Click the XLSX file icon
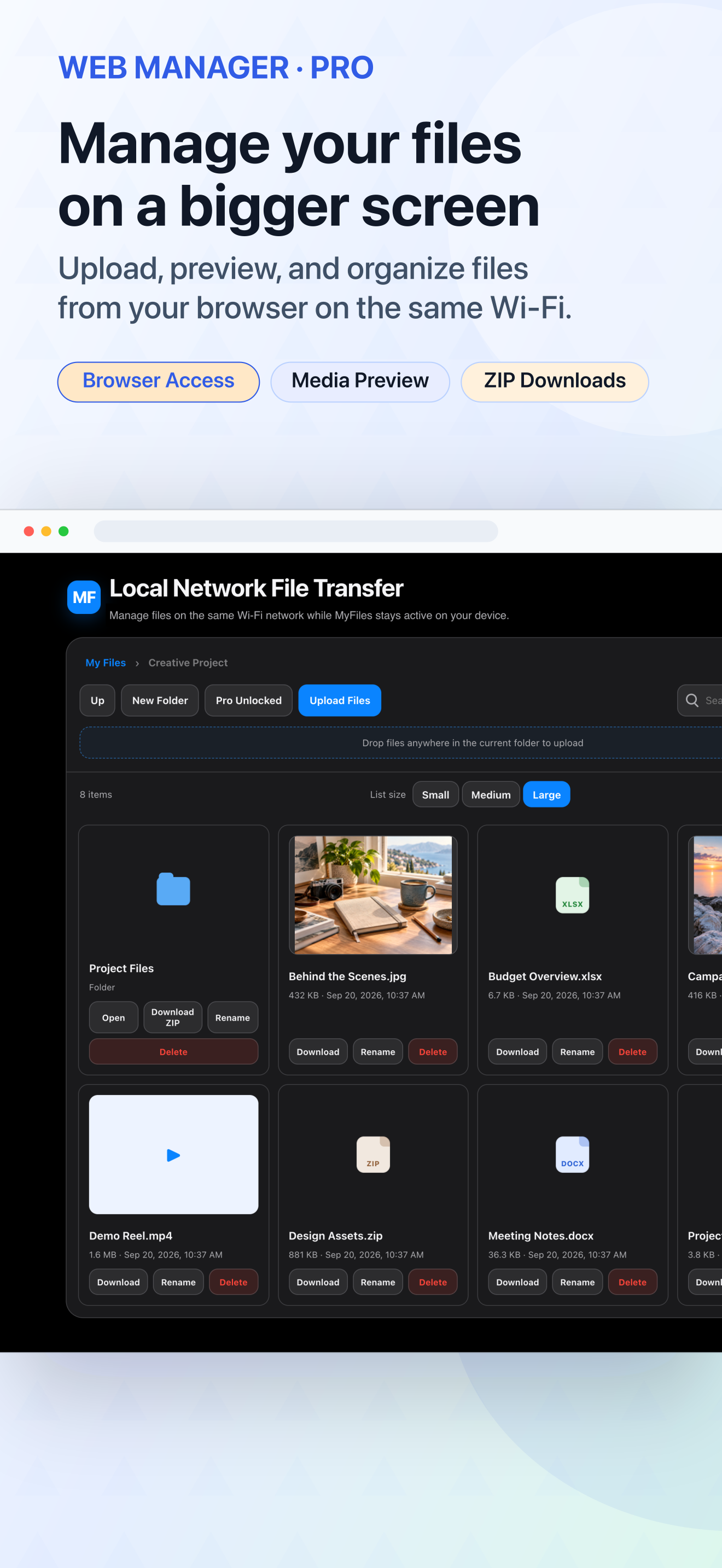Screen dimensions: 722x1568 point(572,895)
